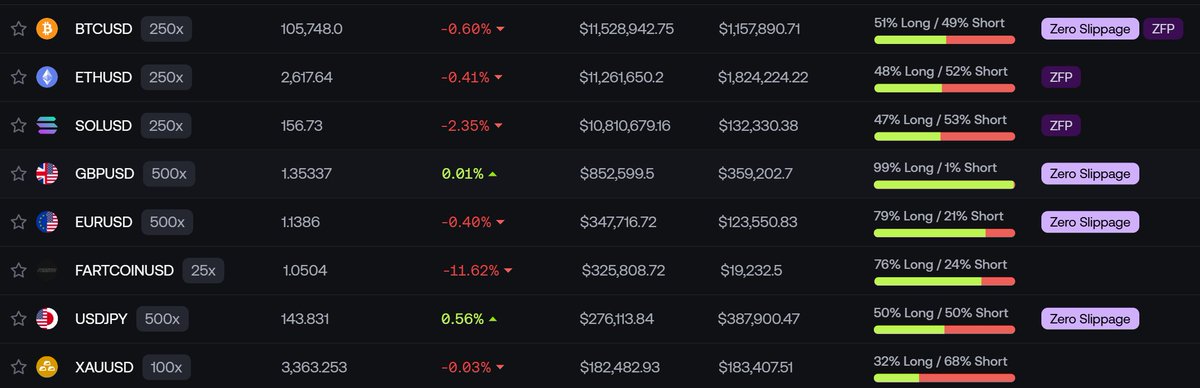Star the XAUUSD pair
The image size is (1200, 388).
tap(18, 367)
